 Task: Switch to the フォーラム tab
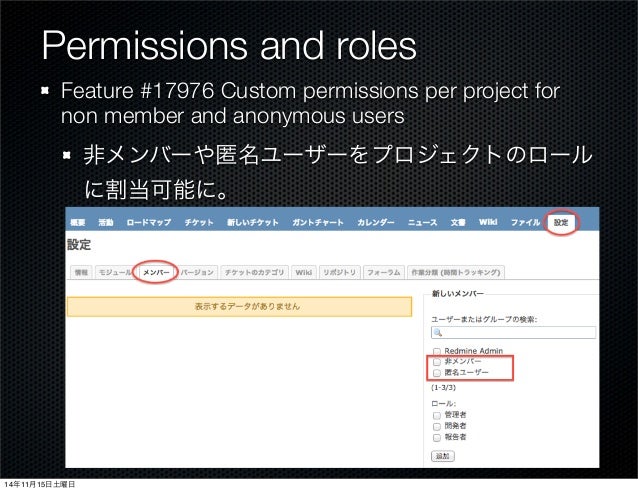384,272
